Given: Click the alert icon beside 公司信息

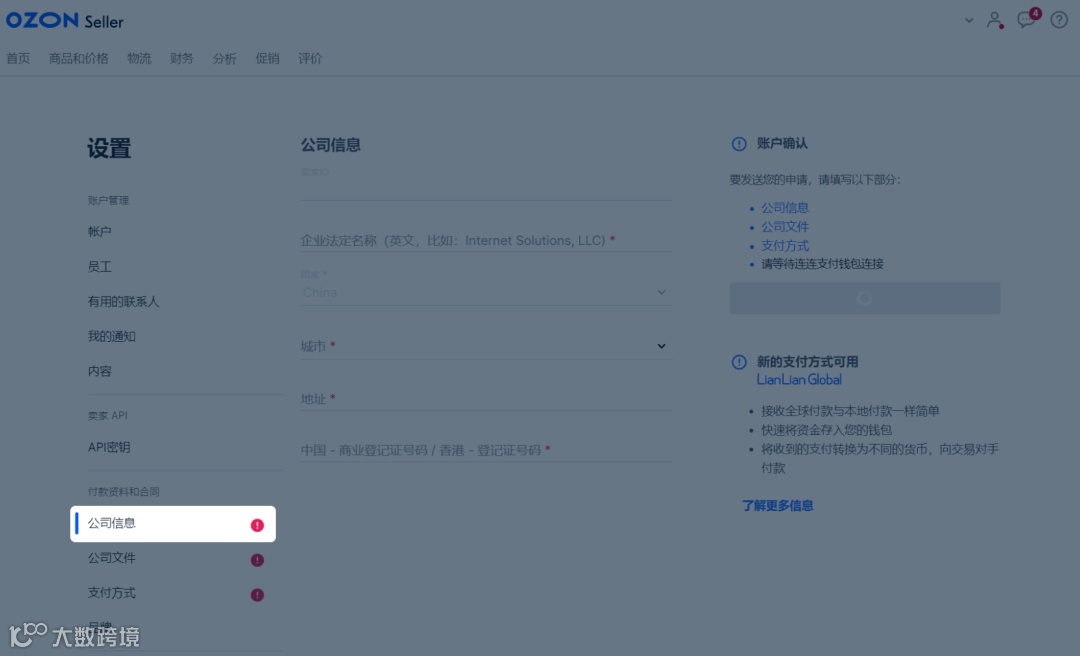Looking at the screenshot, I should (x=257, y=525).
